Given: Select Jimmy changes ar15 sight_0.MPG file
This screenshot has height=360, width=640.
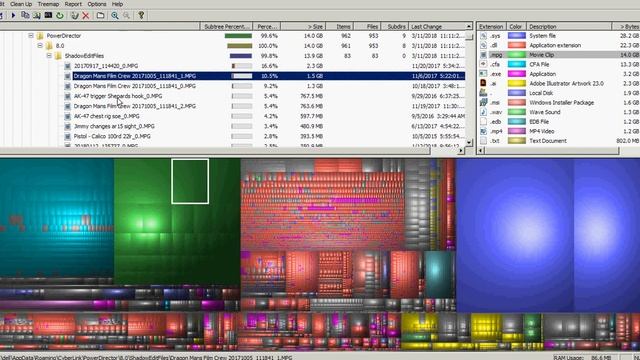Looking at the screenshot, I should (x=114, y=127).
